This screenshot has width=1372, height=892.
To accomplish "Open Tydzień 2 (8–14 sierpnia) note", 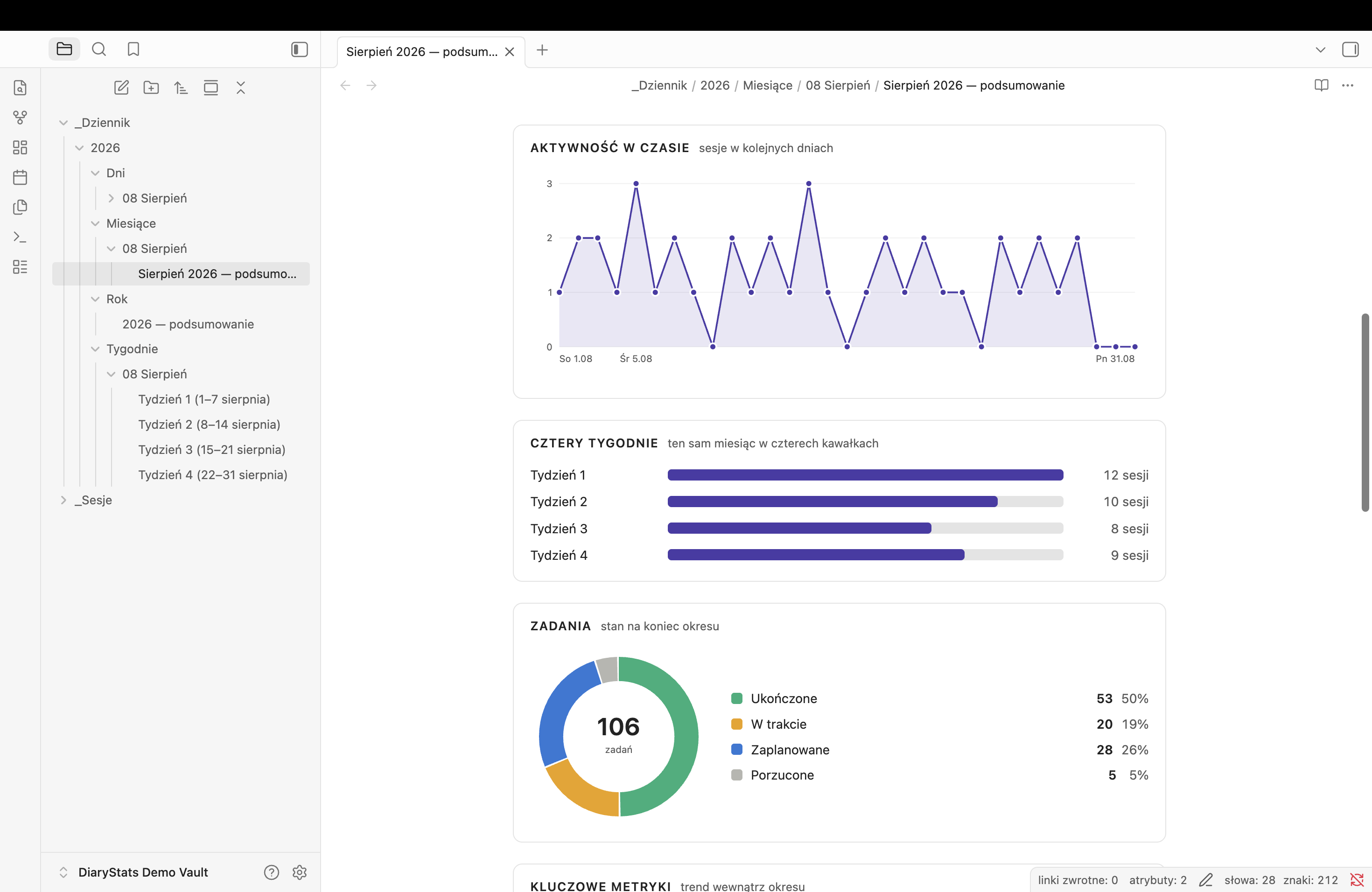I will click(x=209, y=425).
